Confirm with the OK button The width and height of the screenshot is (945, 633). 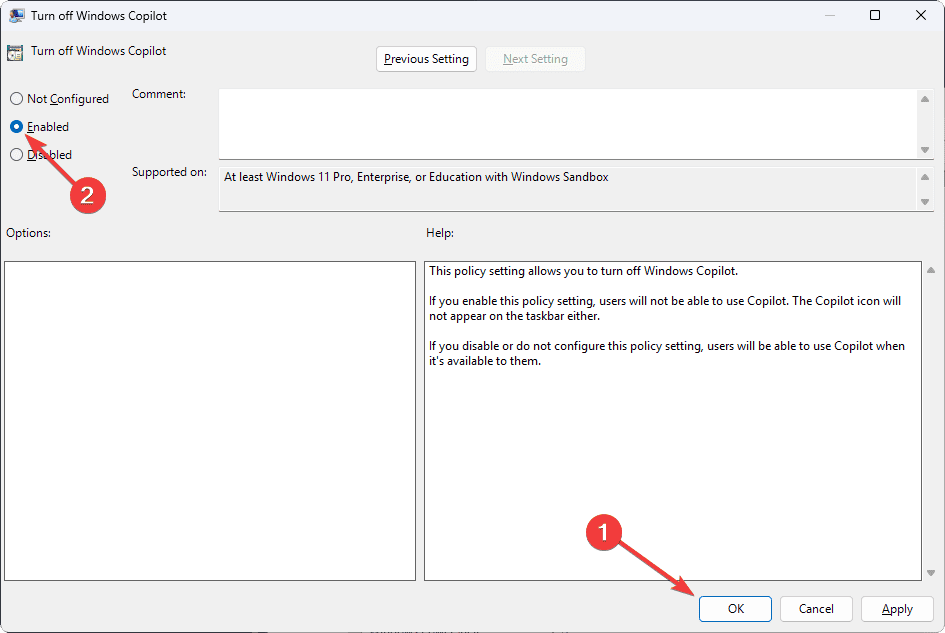click(x=735, y=609)
